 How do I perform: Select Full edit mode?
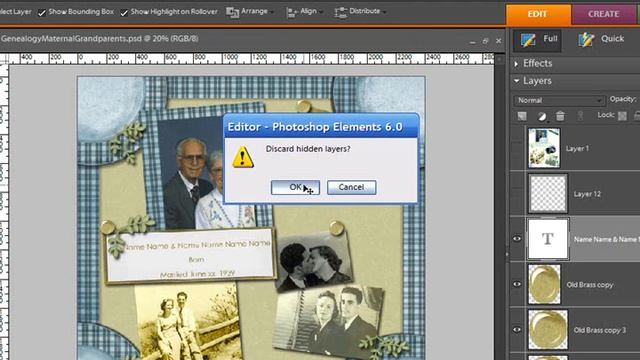tap(538, 40)
